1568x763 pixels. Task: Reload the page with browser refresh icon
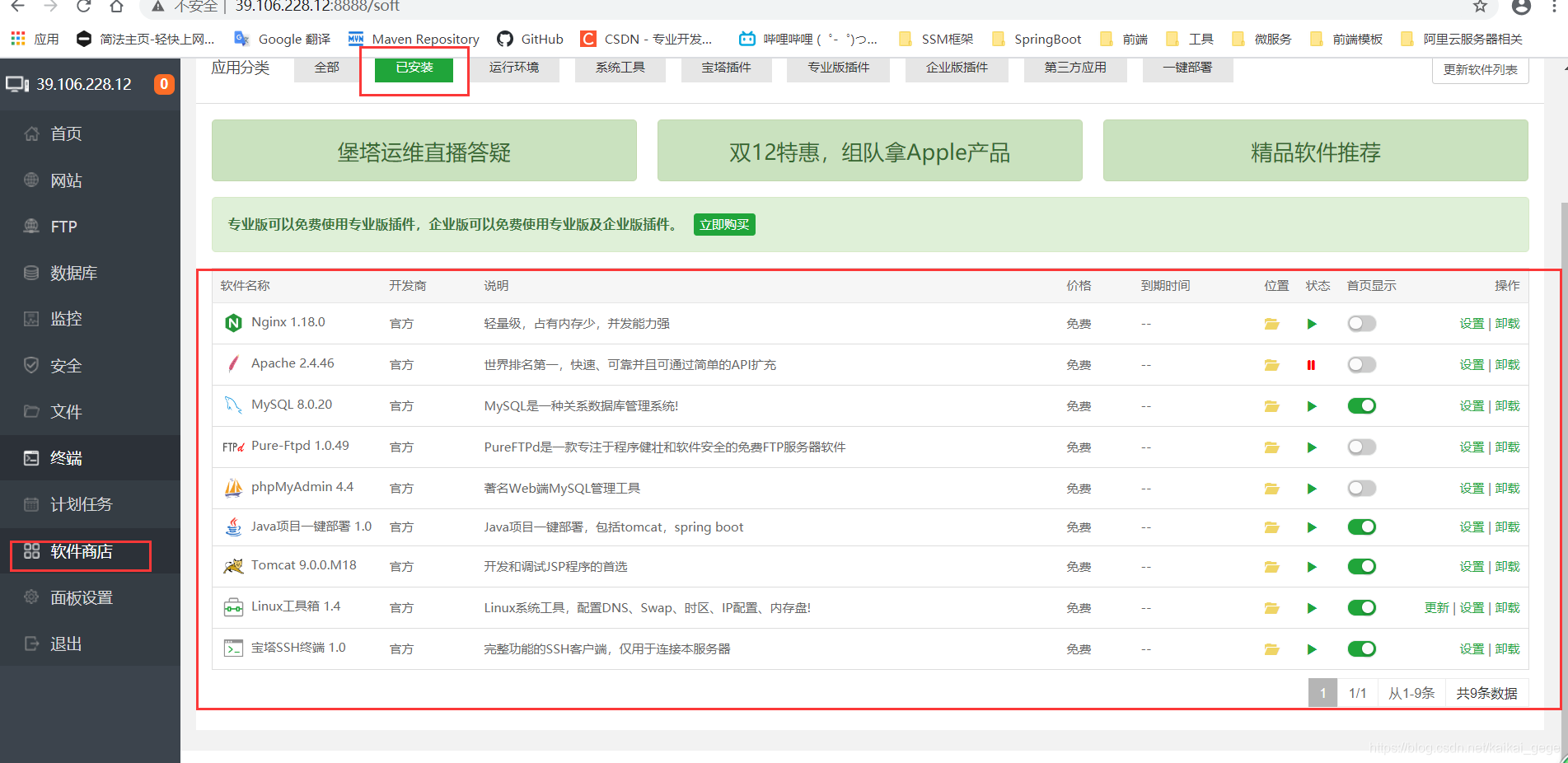click(83, 7)
